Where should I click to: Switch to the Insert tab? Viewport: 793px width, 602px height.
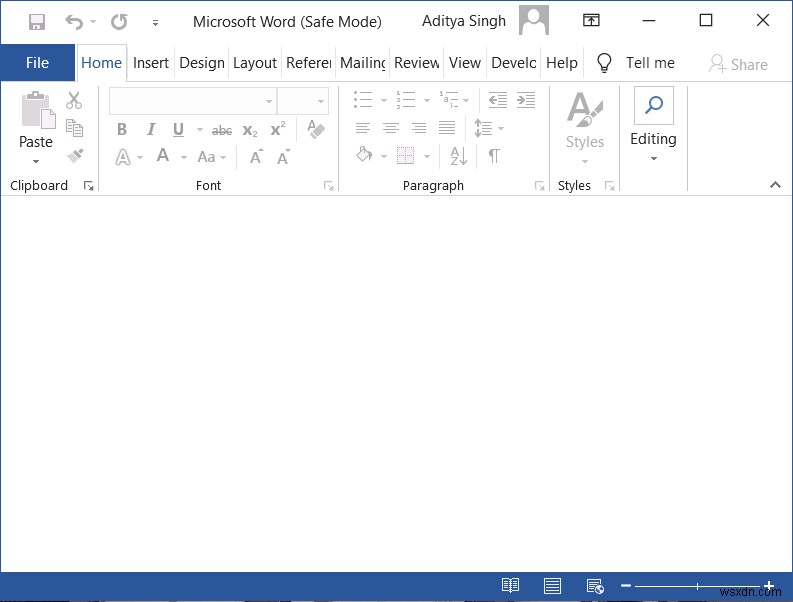[x=151, y=62]
